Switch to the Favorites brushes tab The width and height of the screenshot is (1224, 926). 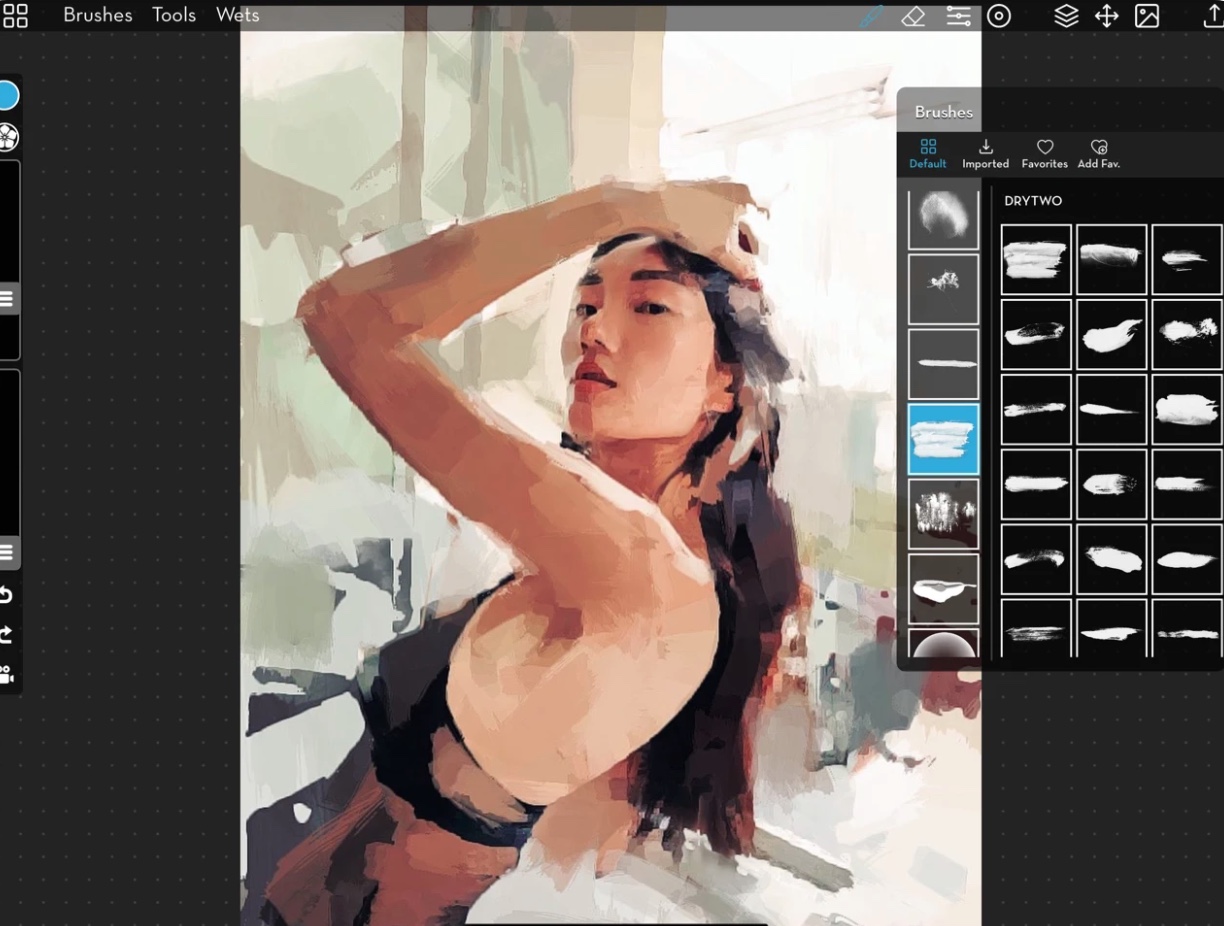tap(1044, 154)
